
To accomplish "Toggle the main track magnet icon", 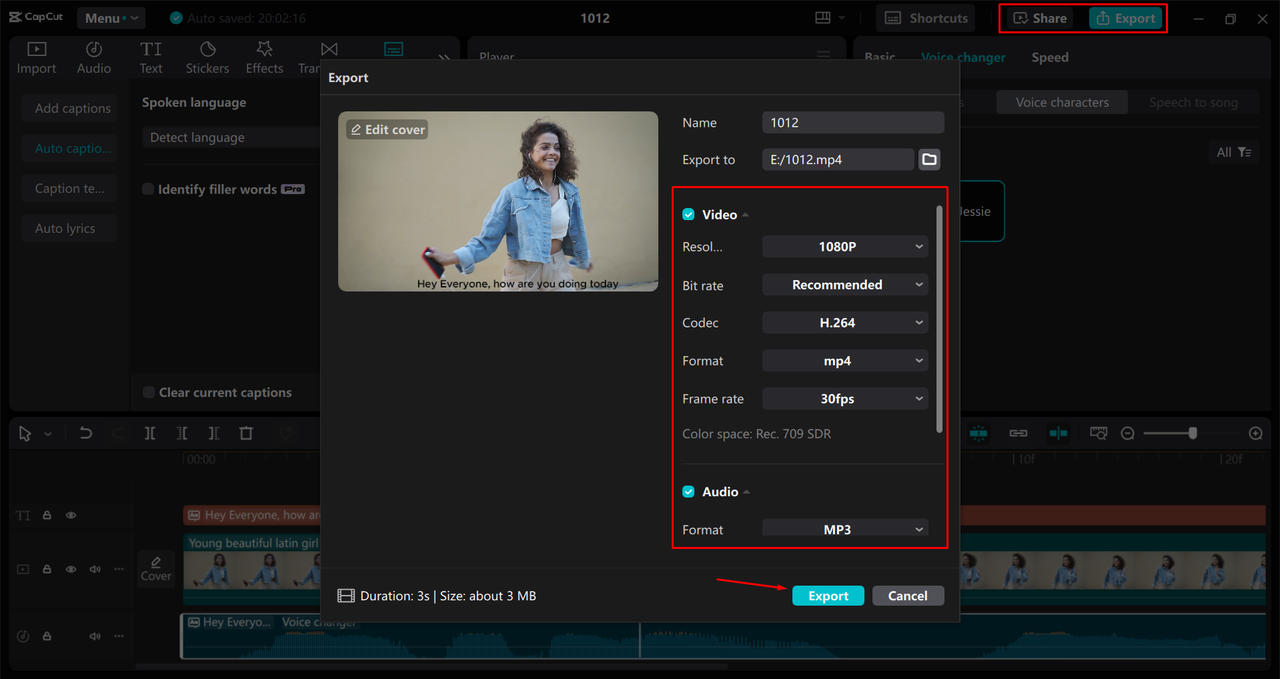I will point(978,433).
